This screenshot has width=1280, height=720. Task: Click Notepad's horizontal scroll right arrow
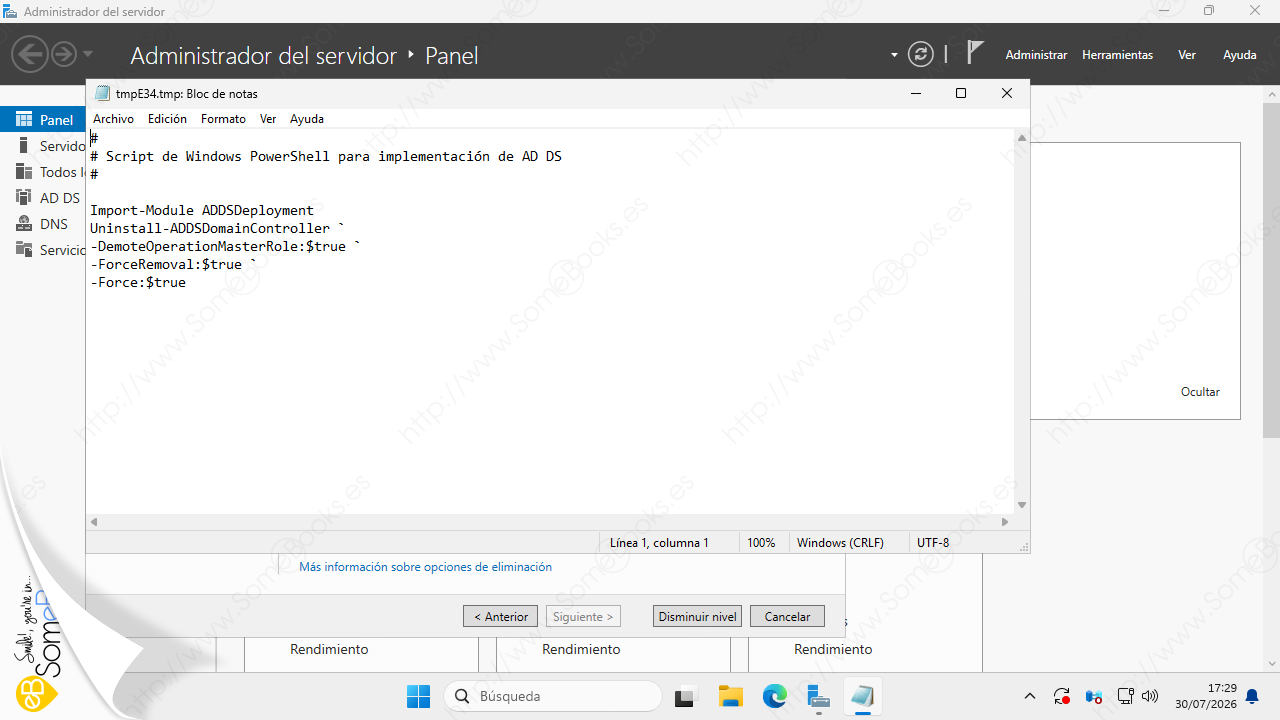pyautogui.click(x=1005, y=522)
